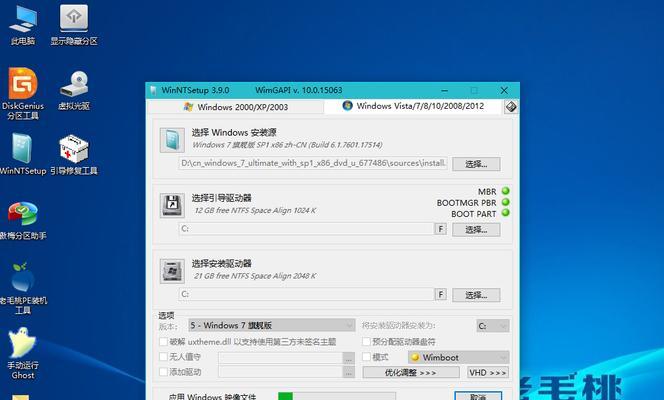Click the Windows install source icon
Screen dimensions: 664x400
(172, 140)
